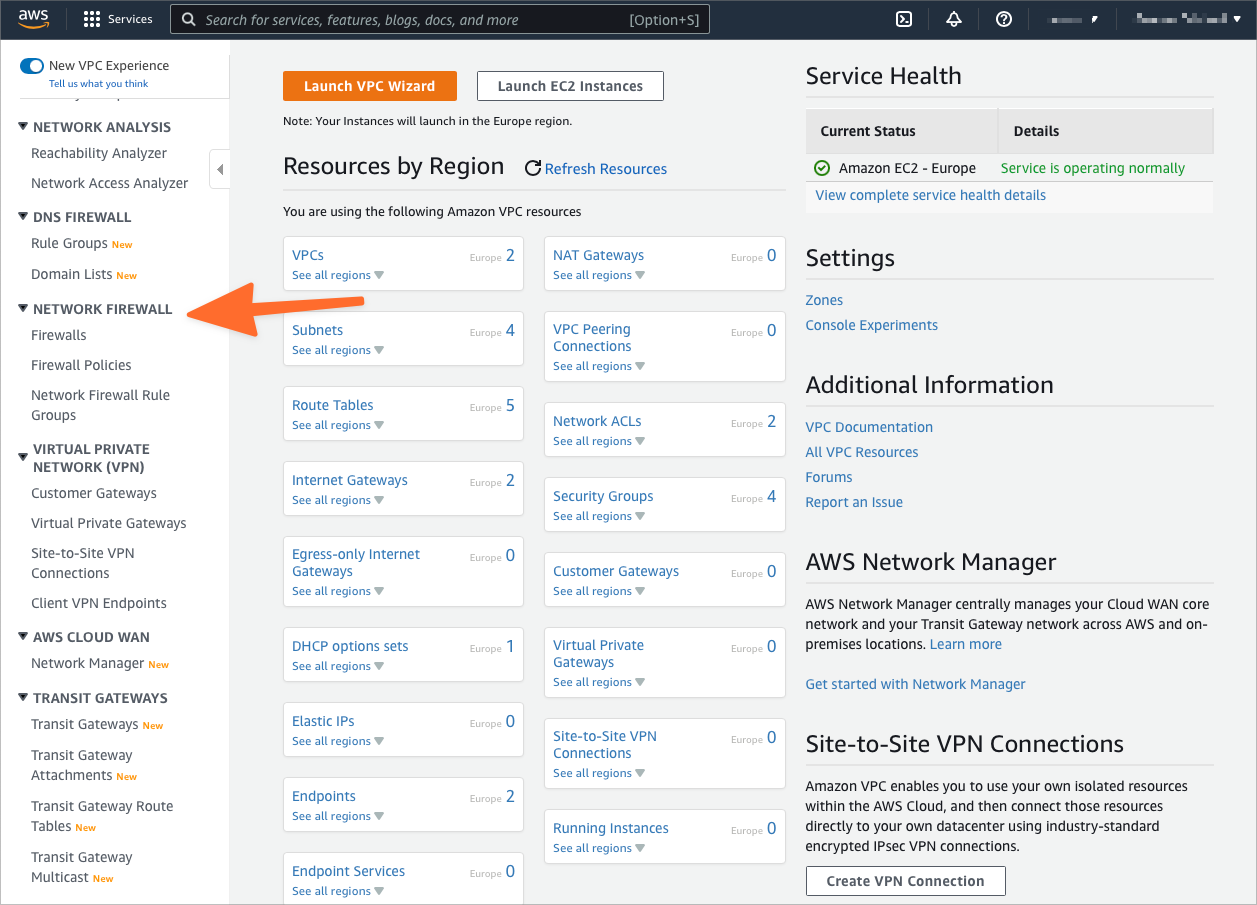Click the Refresh Resources link
The image size is (1257, 905).
[606, 169]
